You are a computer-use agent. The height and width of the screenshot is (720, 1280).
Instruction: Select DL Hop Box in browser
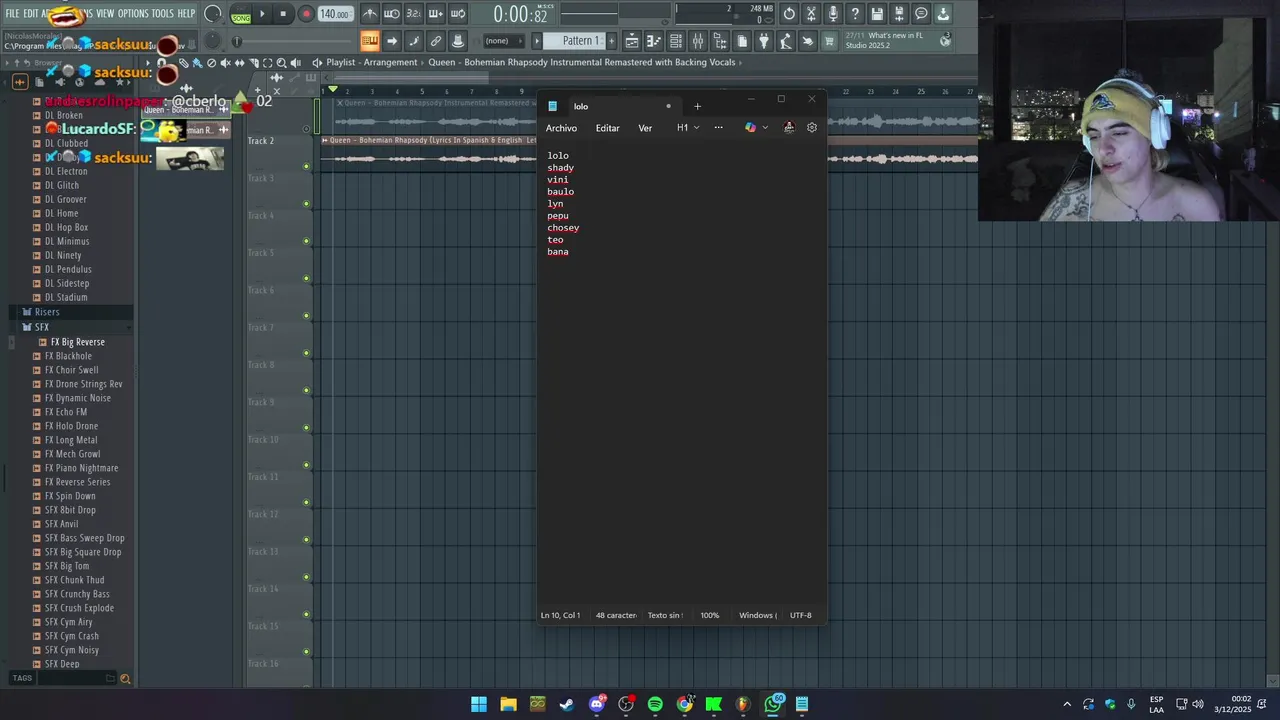[x=66, y=227]
